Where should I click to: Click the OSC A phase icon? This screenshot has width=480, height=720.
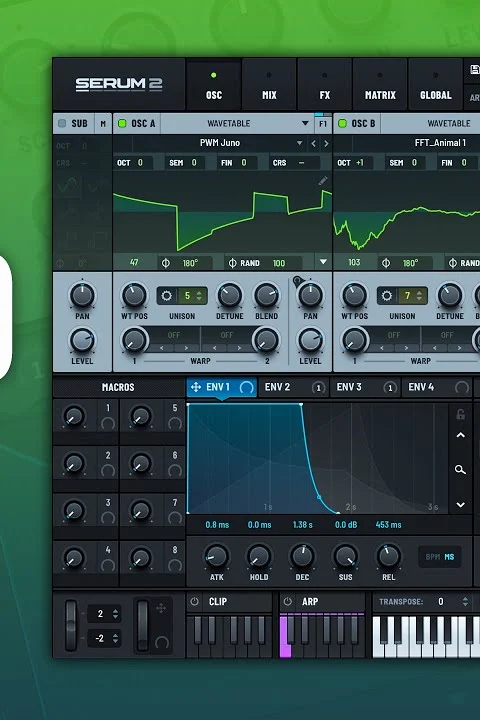165,263
